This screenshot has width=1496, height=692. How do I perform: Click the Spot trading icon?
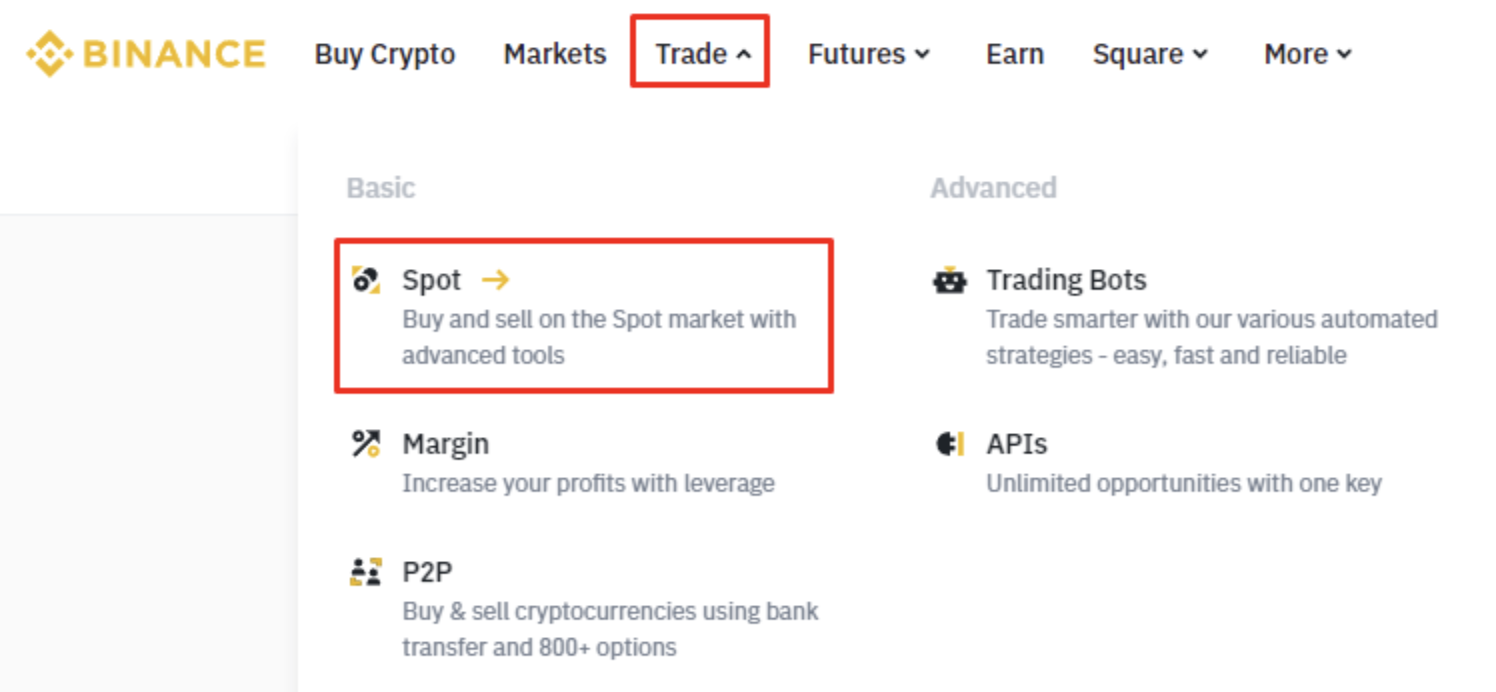point(366,280)
